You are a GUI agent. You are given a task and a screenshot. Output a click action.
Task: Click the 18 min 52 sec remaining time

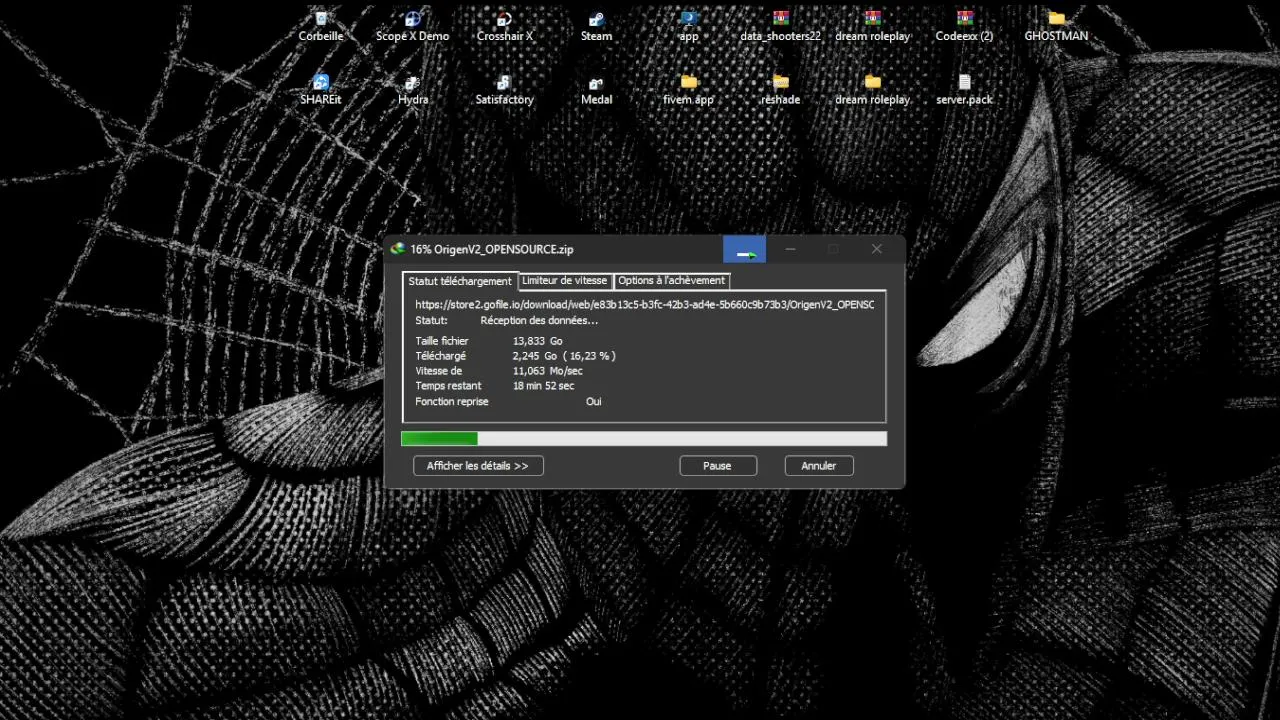tap(543, 386)
